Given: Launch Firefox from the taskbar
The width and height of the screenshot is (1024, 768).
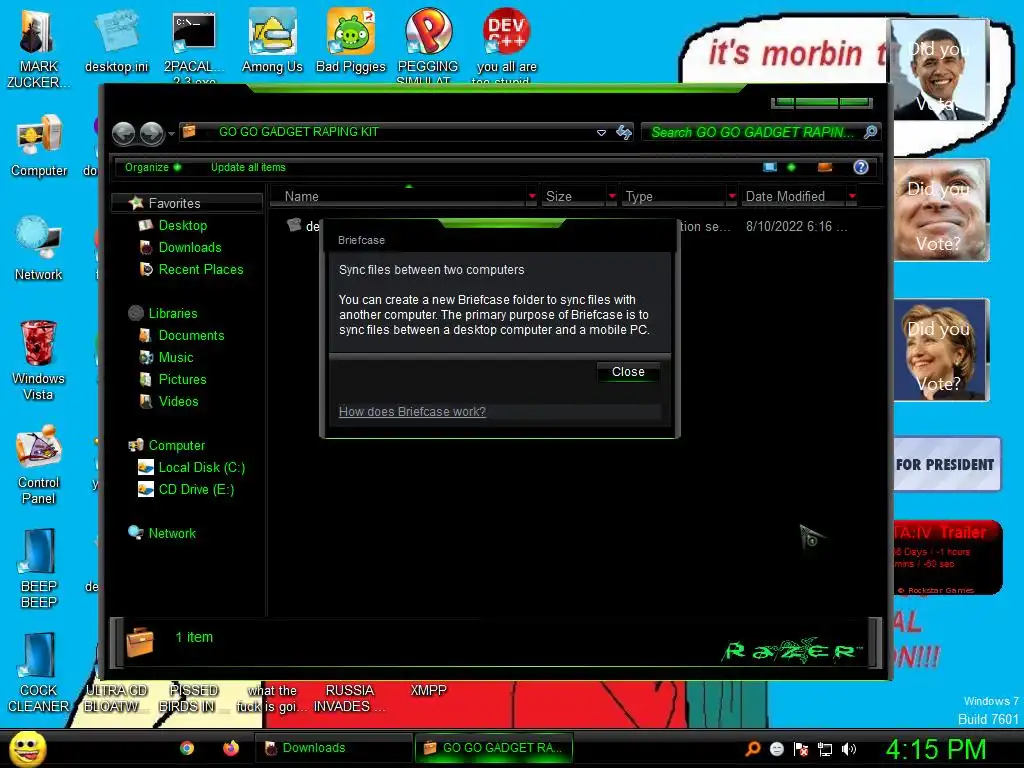Looking at the screenshot, I should pos(231,748).
